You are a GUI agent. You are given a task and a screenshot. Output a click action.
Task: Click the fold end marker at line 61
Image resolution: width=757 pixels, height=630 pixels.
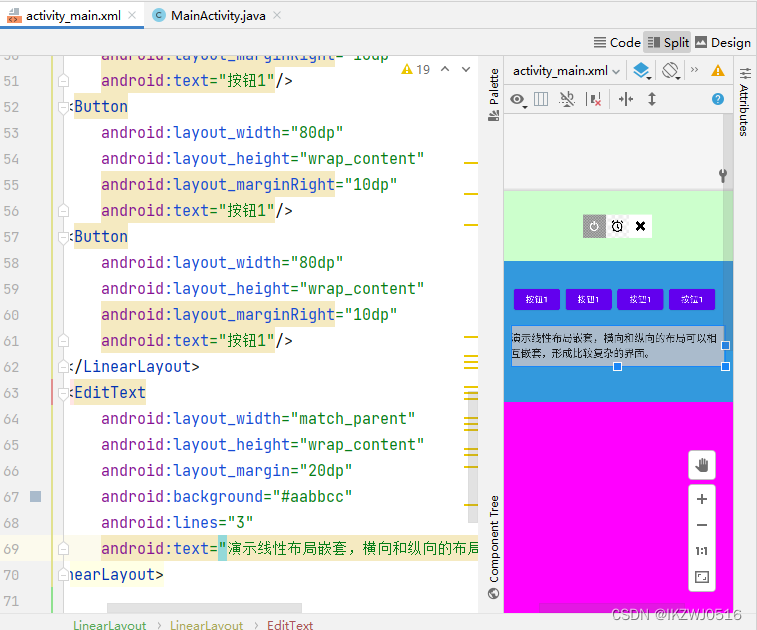(63, 341)
